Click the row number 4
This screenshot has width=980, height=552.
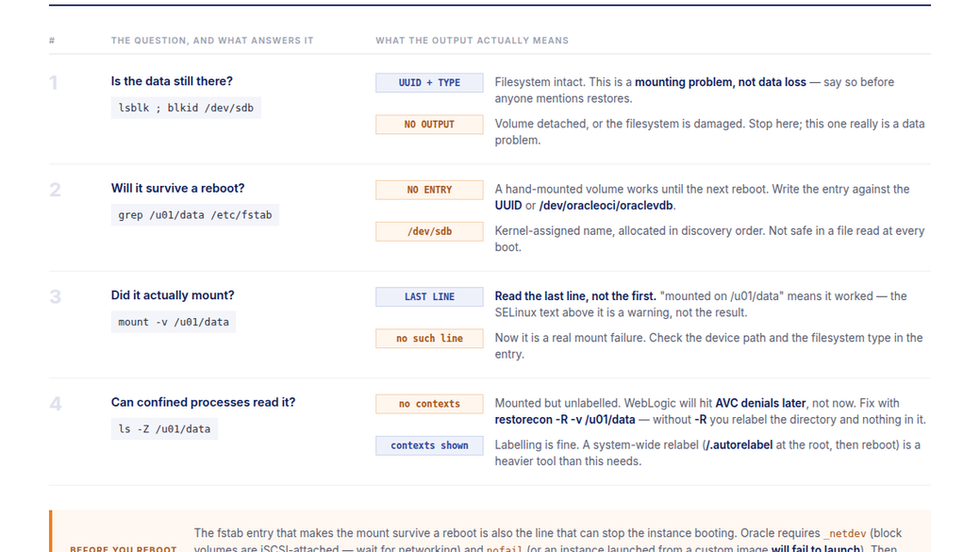click(55, 403)
